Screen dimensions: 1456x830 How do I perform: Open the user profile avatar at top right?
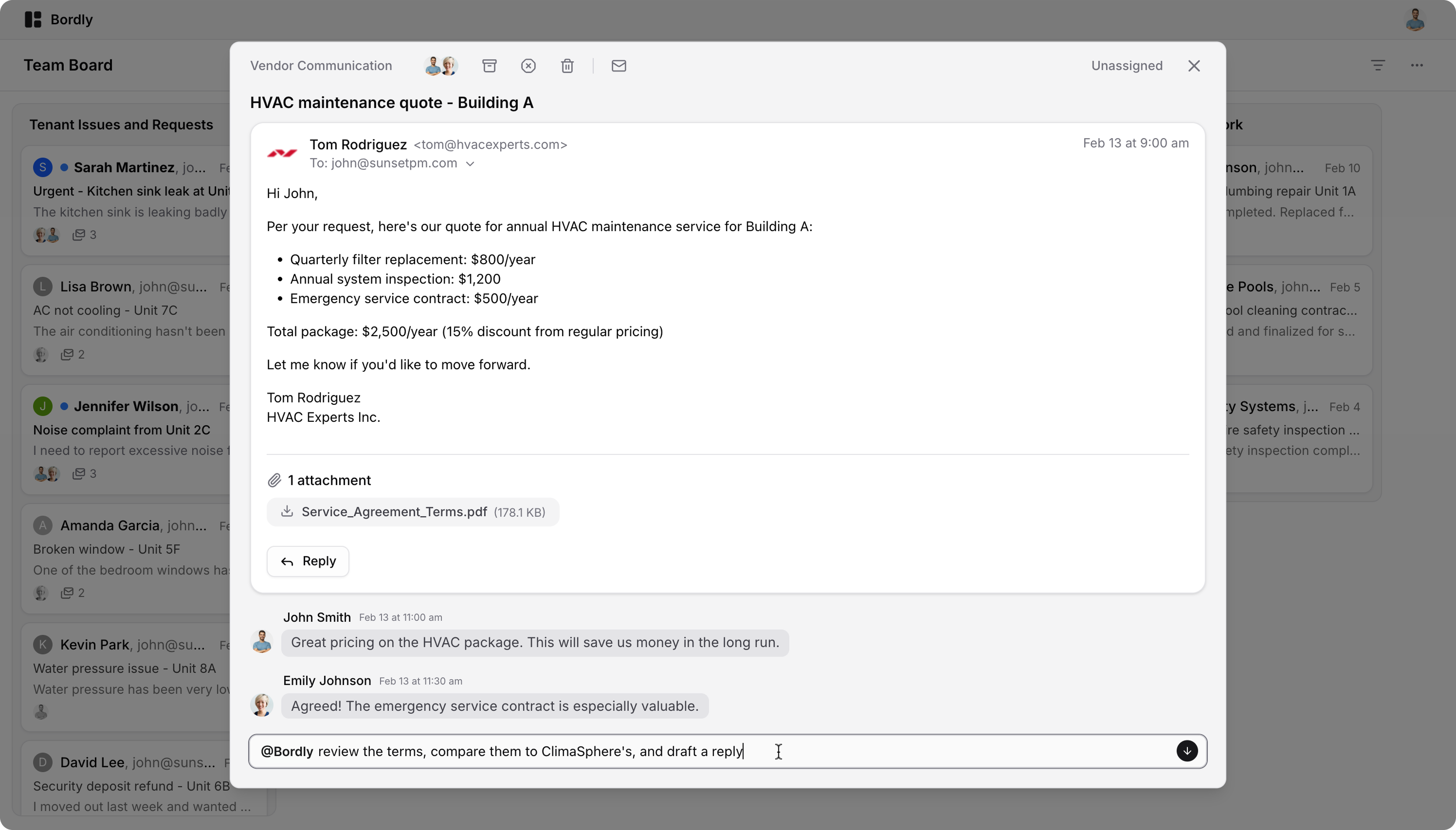point(1414,19)
